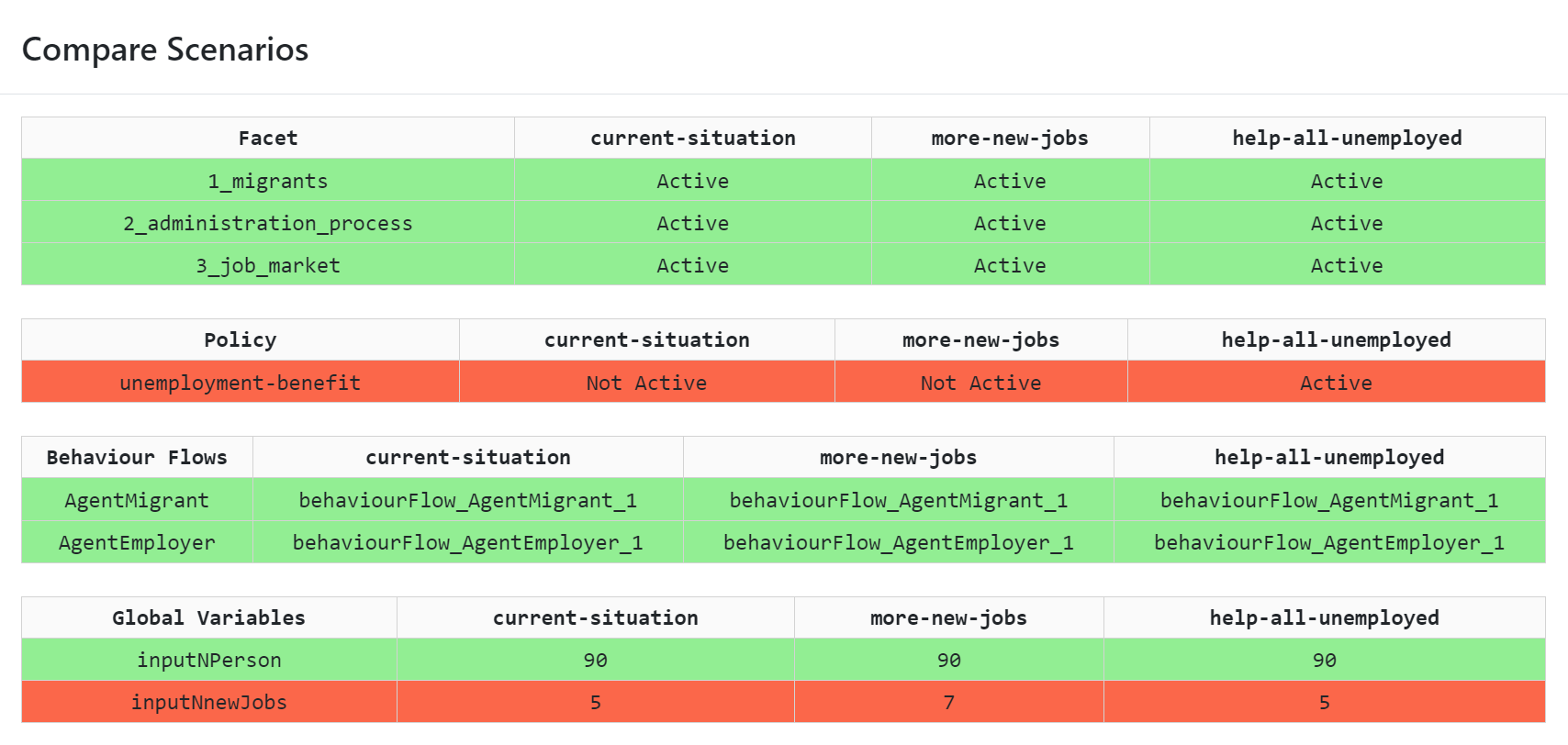Click the 1_migrants facet row label
This screenshot has width=1568, height=745.
(267, 182)
